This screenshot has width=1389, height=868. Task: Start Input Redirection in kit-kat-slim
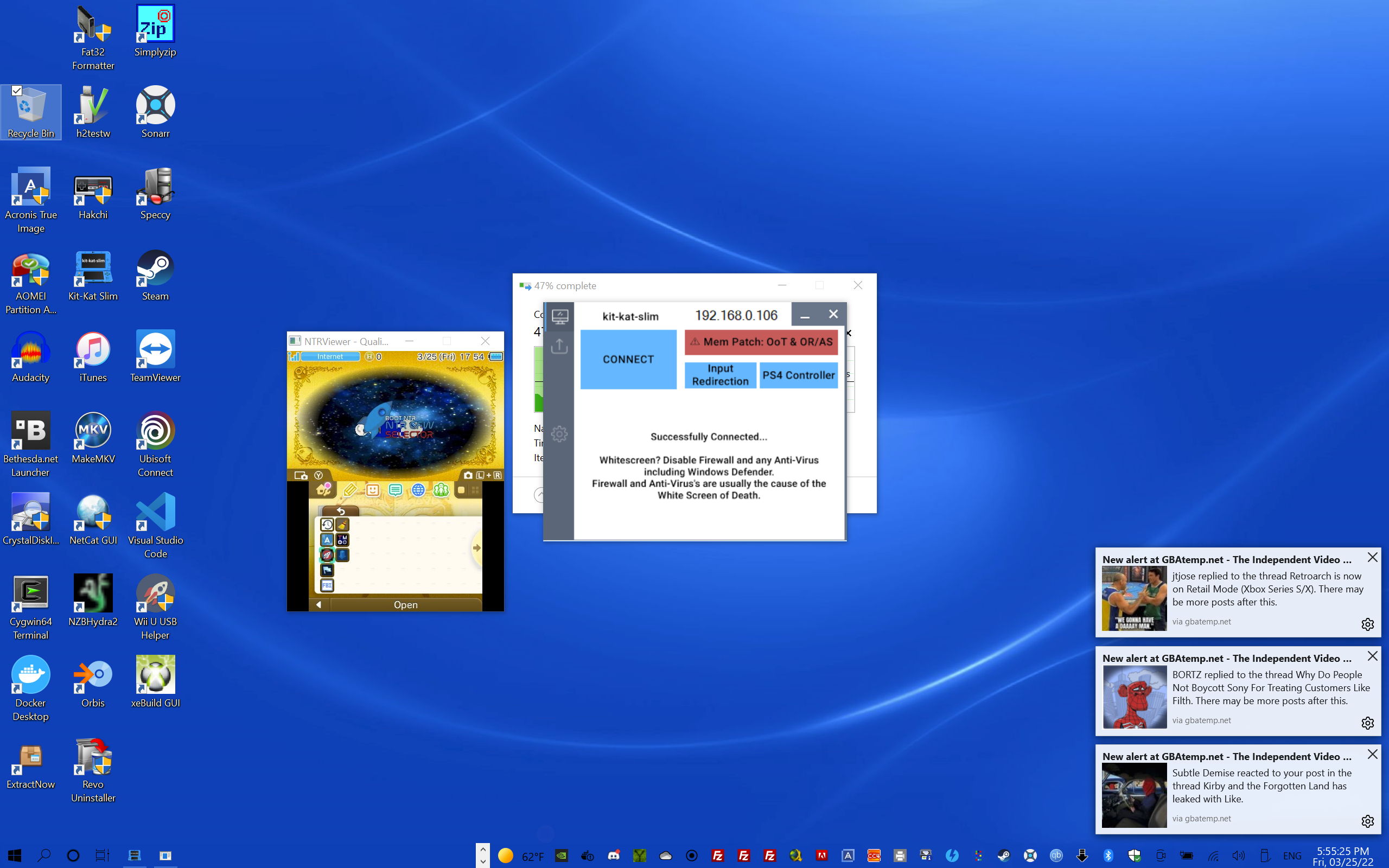721,375
